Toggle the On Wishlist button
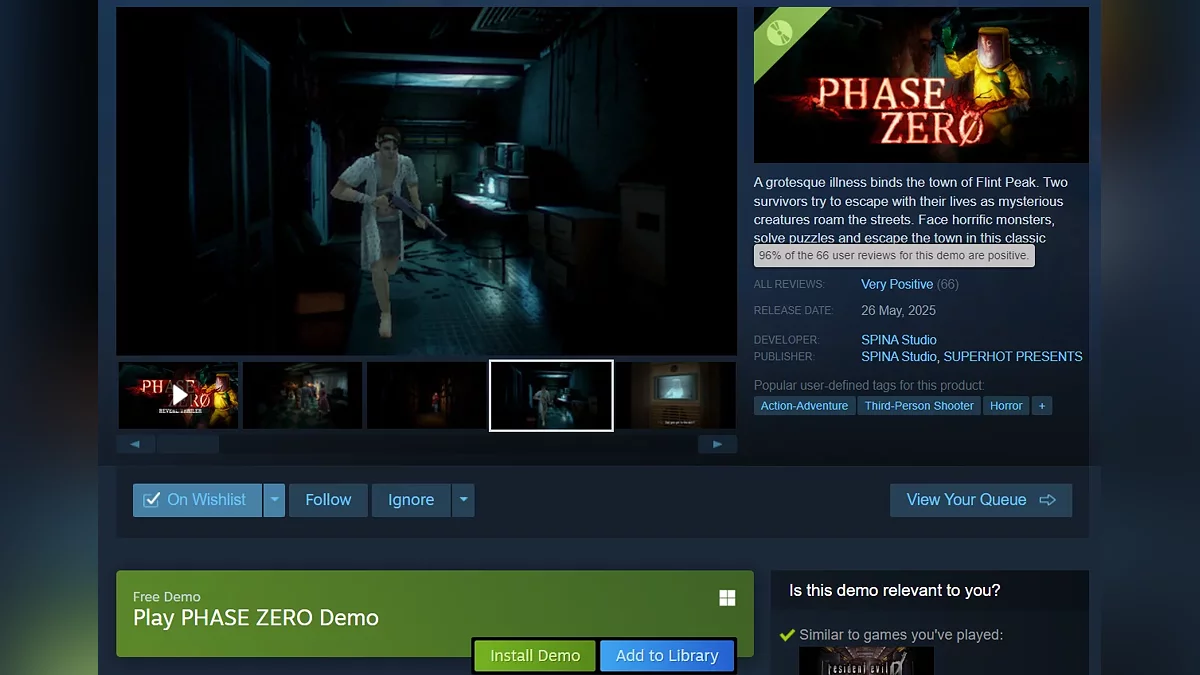 click(x=197, y=500)
